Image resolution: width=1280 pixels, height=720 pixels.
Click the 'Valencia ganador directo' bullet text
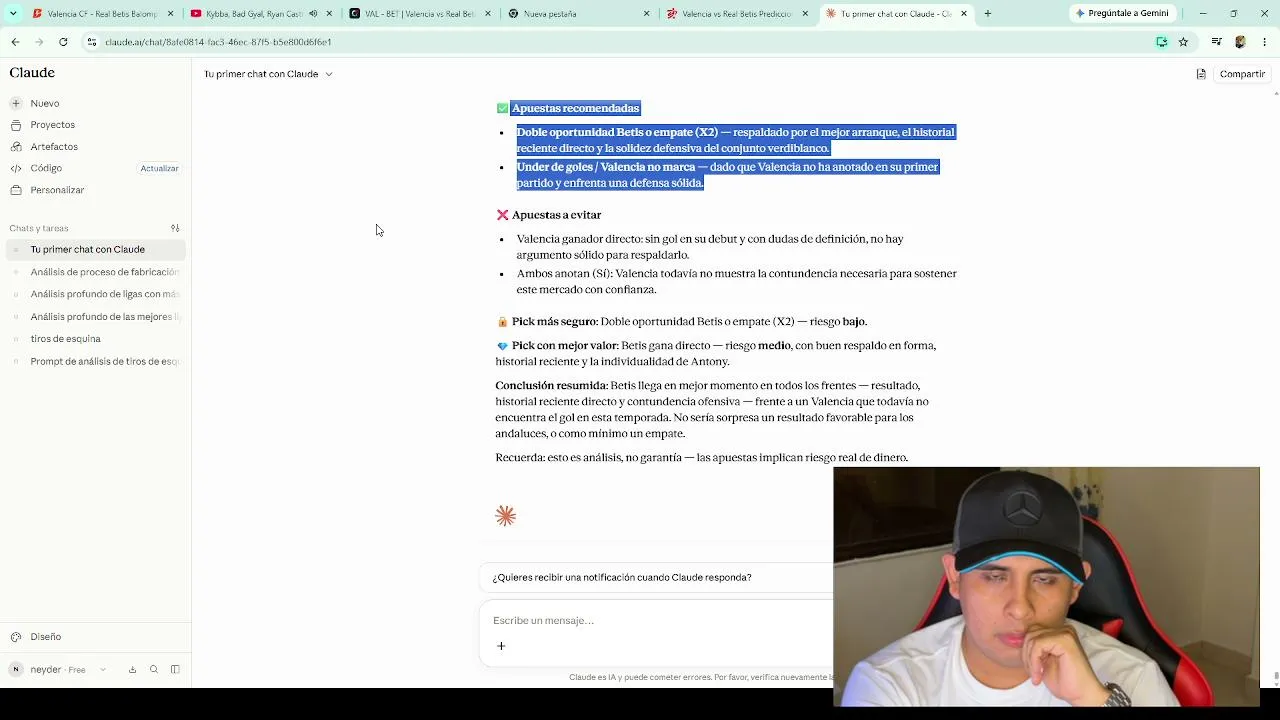tap(710, 247)
